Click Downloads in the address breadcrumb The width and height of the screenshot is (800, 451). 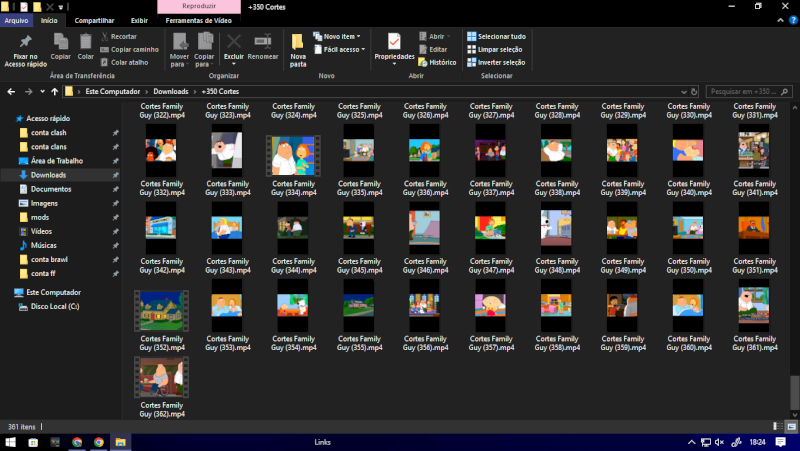(170, 92)
